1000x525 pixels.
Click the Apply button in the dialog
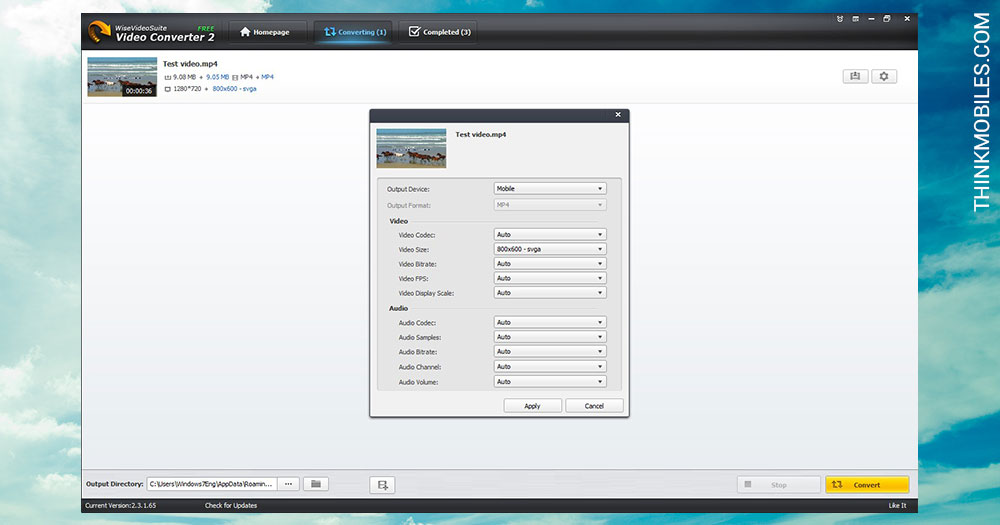click(x=533, y=406)
